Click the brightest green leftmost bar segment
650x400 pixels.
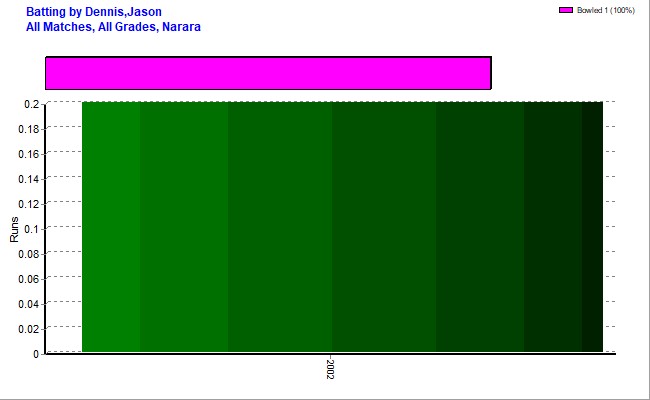(x=110, y=227)
